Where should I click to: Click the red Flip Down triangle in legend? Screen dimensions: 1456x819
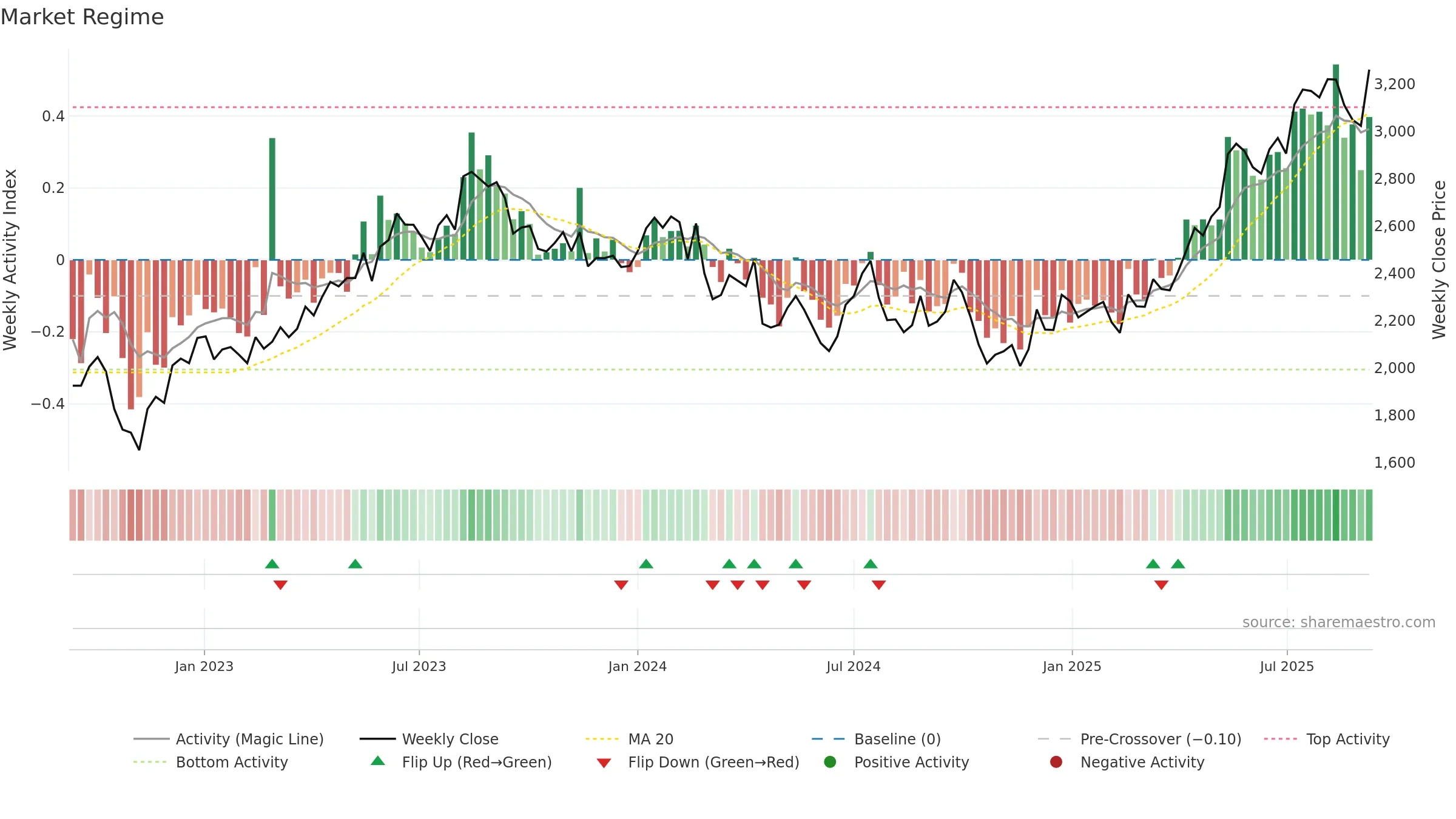click(x=604, y=763)
